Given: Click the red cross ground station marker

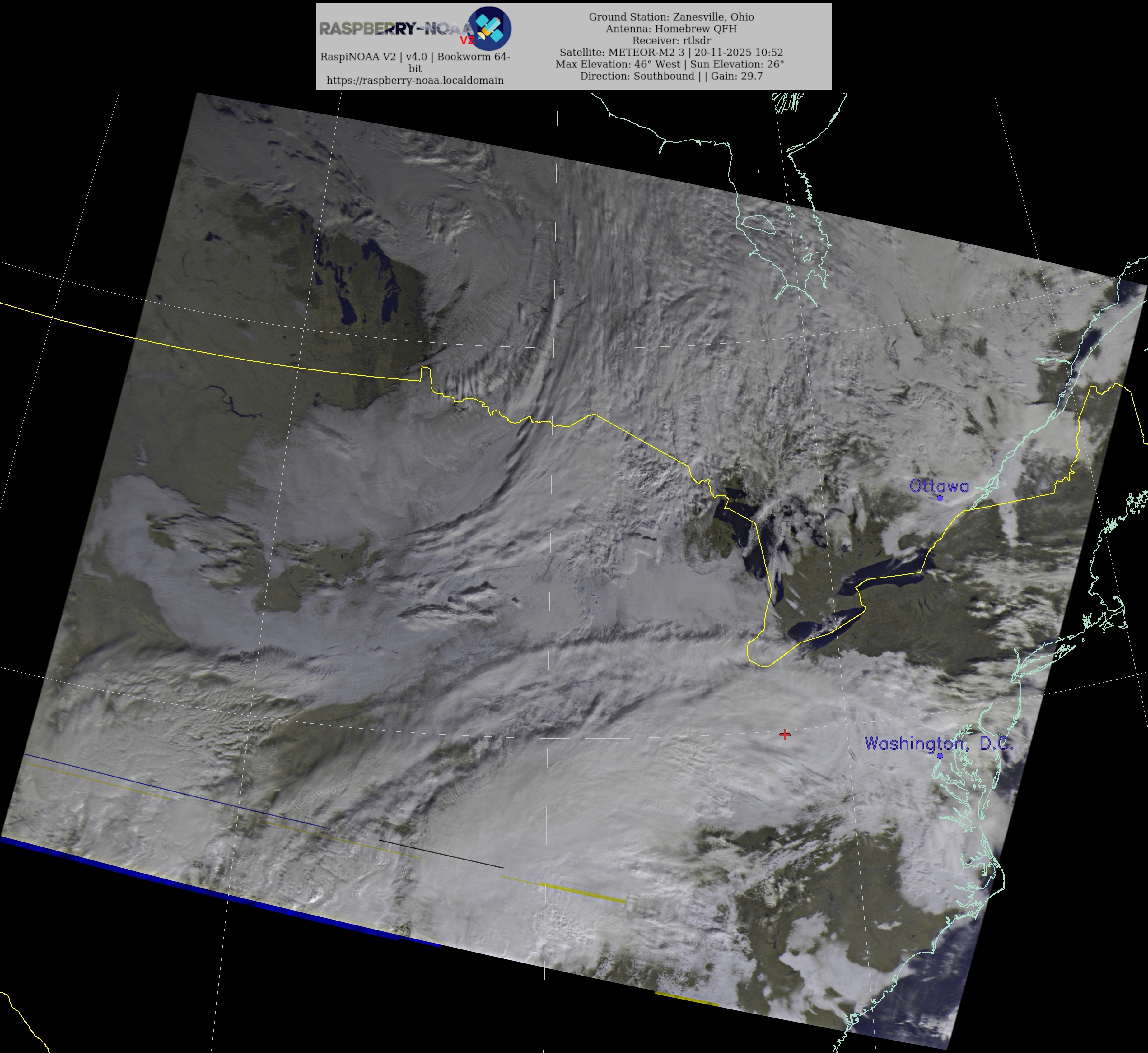Looking at the screenshot, I should 785,735.
